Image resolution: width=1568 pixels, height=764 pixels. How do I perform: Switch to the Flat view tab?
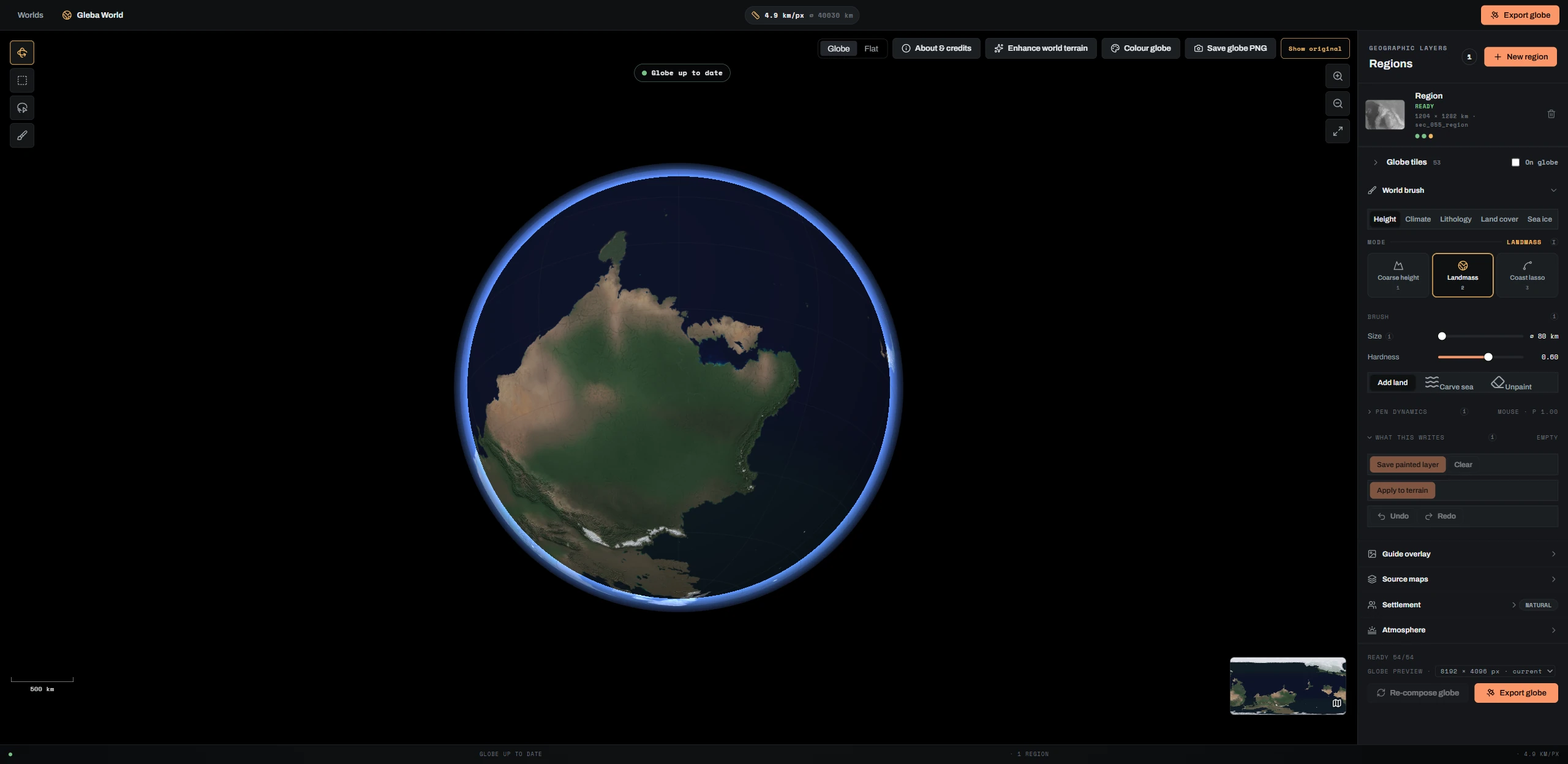871,48
